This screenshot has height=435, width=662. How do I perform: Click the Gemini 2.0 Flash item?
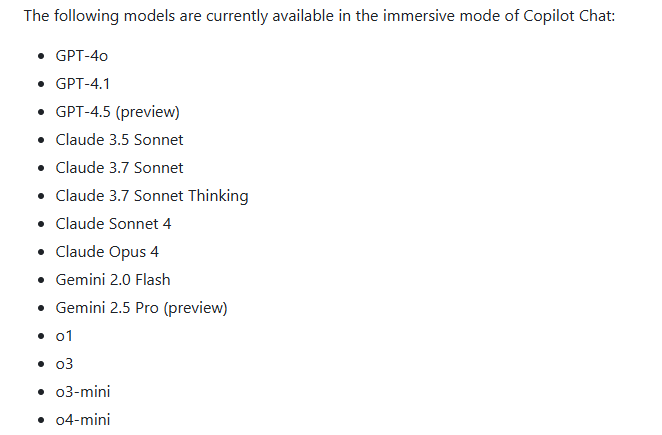pos(113,280)
